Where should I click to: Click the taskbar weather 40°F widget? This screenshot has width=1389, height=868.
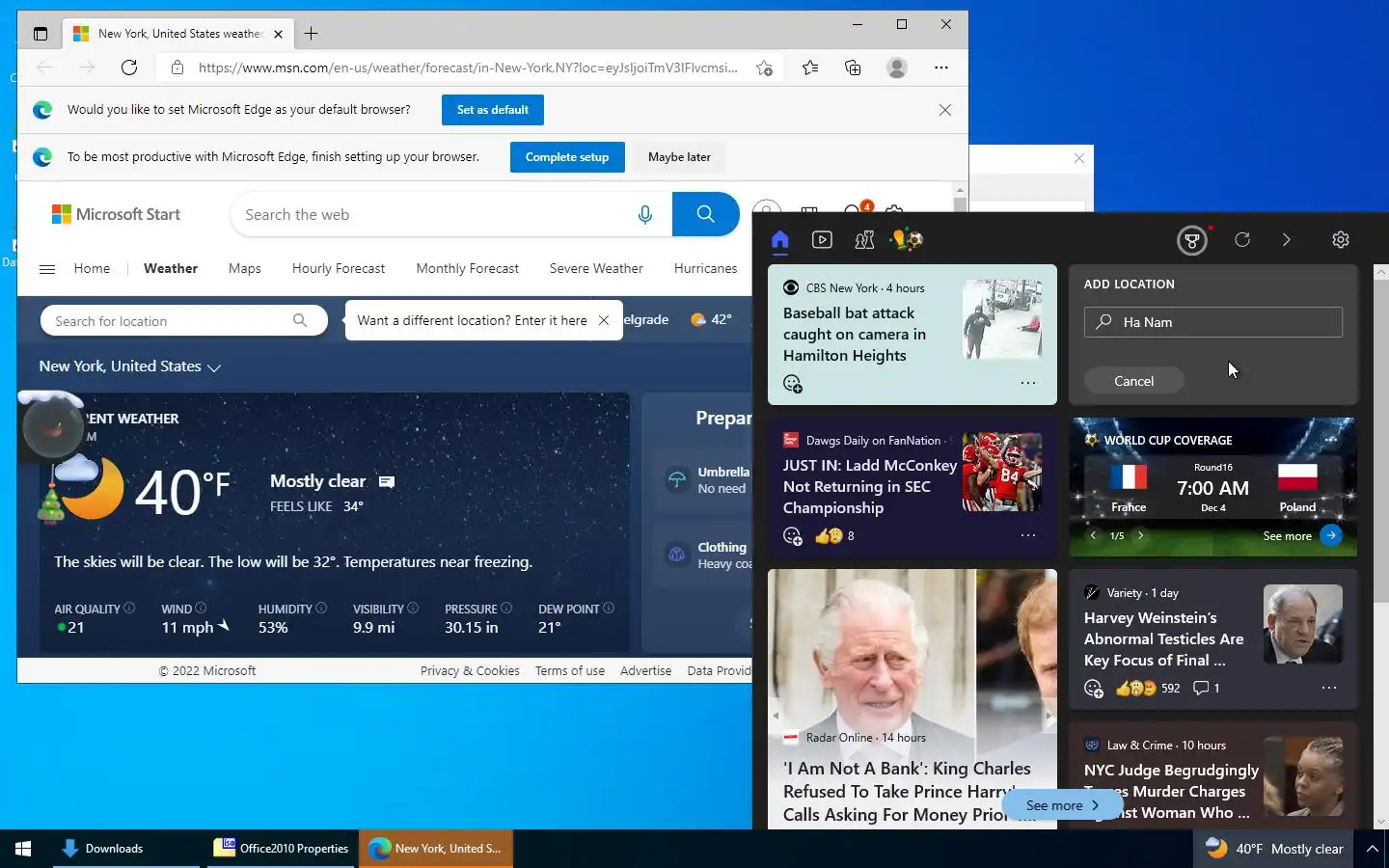coord(1273,849)
